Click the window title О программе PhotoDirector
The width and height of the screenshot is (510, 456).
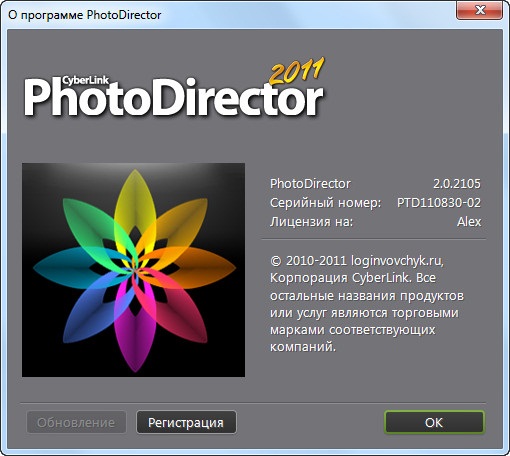[x=85, y=15]
